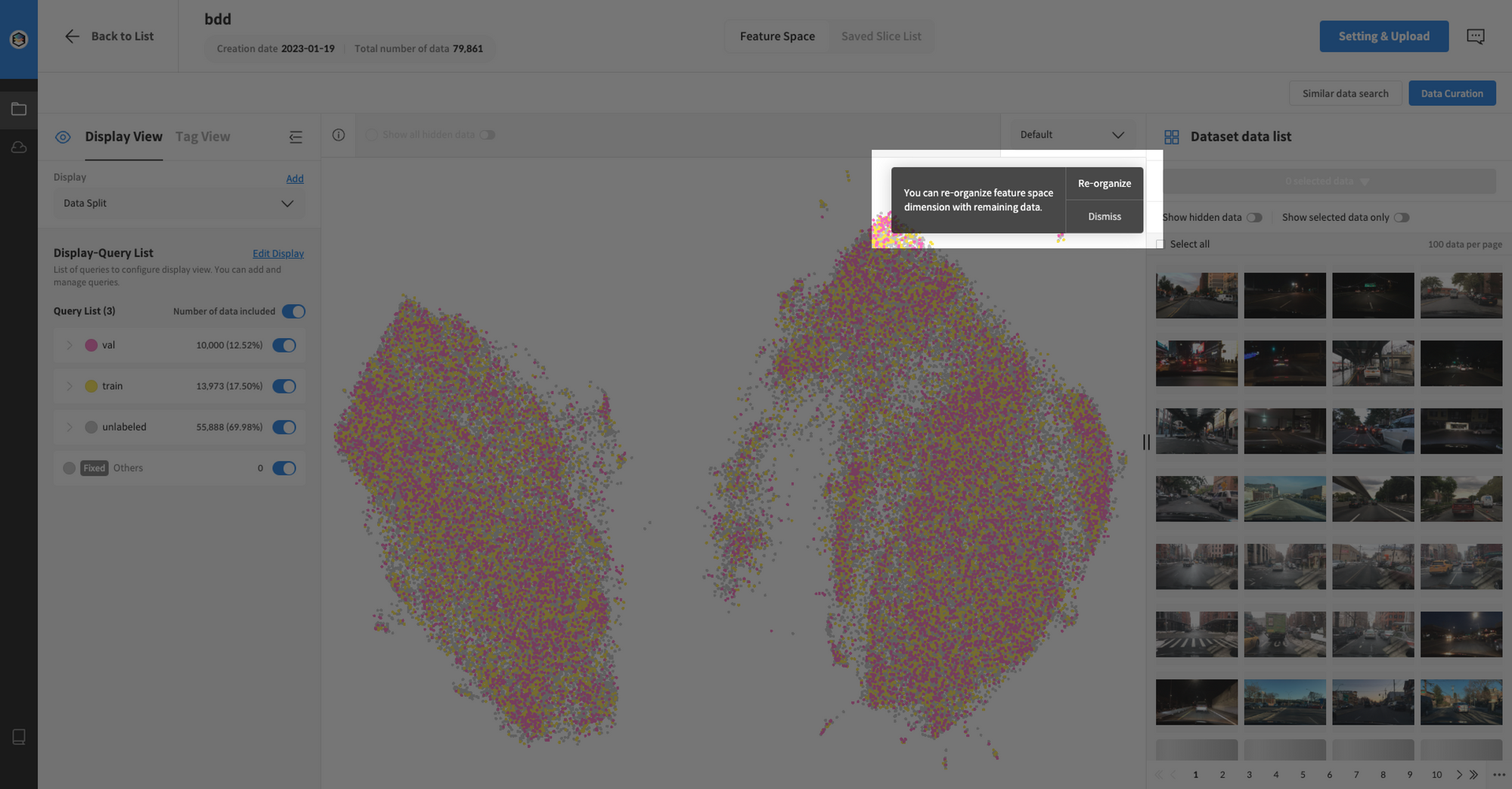
Task: Select the Feature Space tab
Action: pos(777,36)
